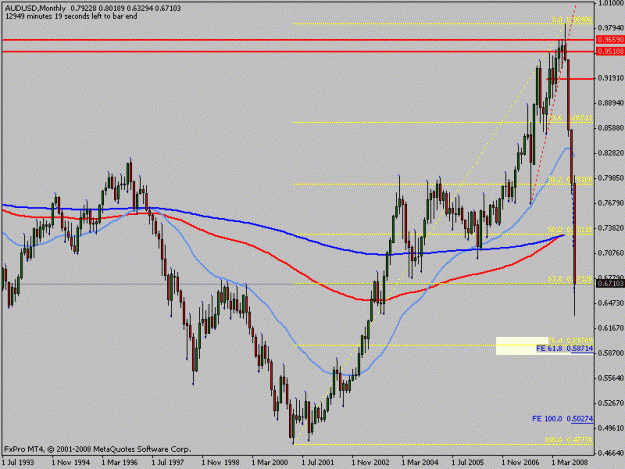Click the '1 Mar 2004' date label
Screen dimensions: 625x469
click(420, 463)
